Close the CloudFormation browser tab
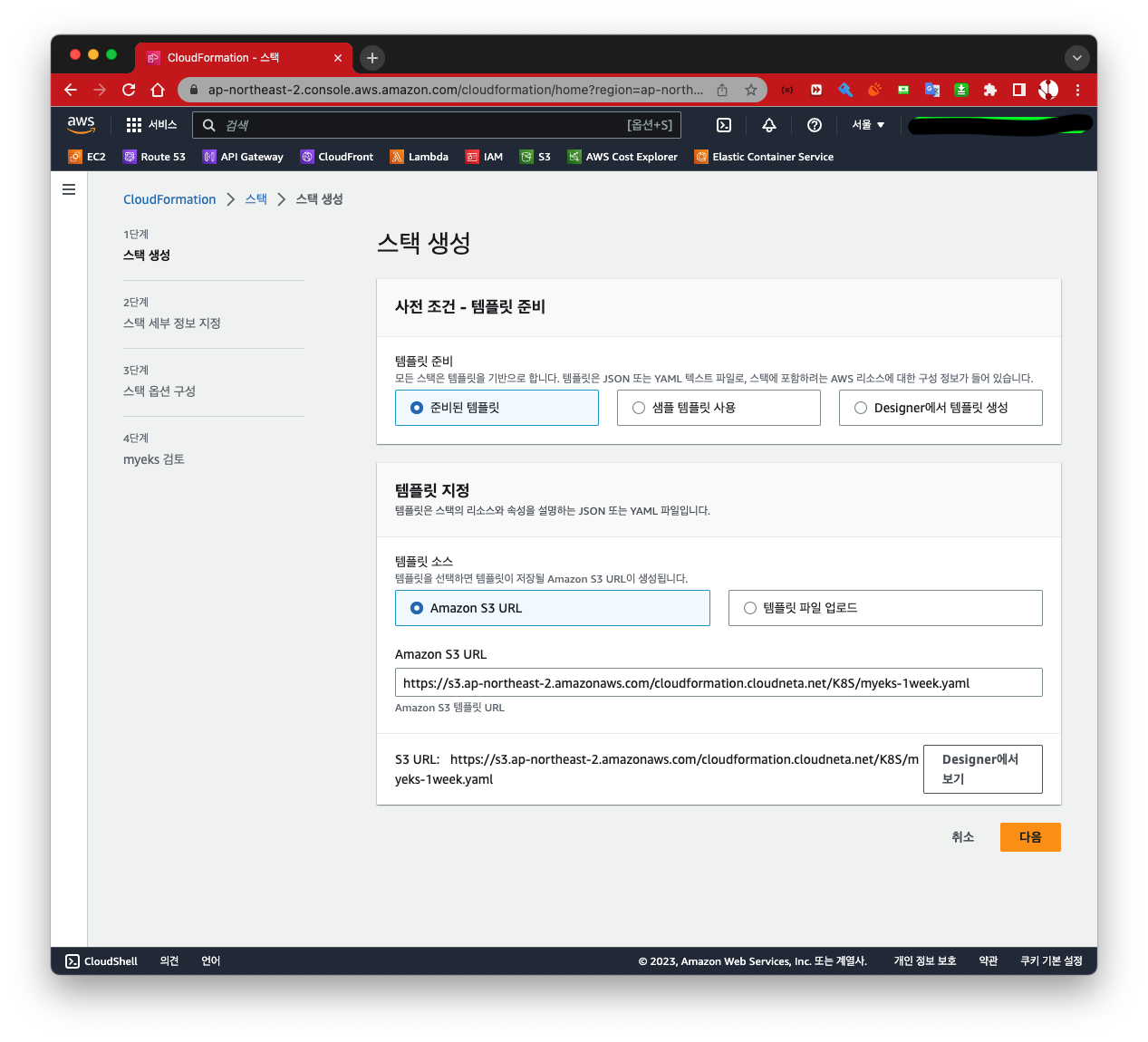This screenshot has height=1042, width=1148. (338, 58)
